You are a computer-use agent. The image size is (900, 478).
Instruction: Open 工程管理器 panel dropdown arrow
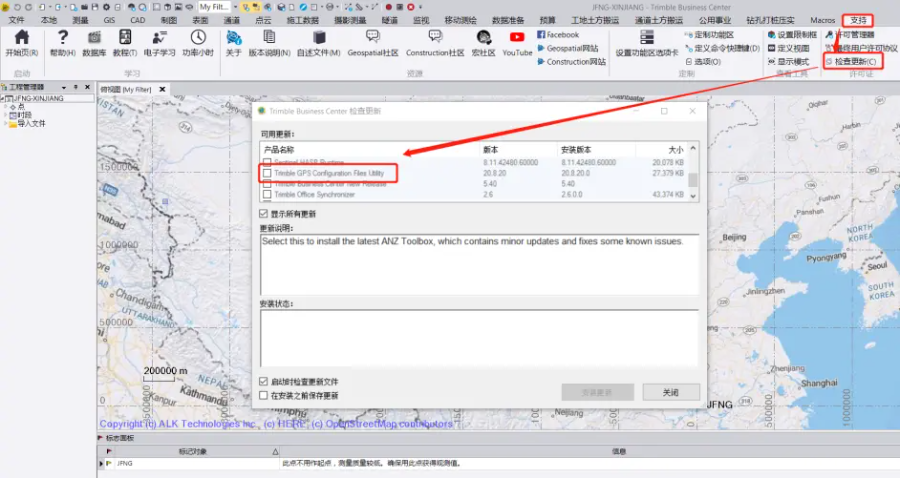pos(64,87)
